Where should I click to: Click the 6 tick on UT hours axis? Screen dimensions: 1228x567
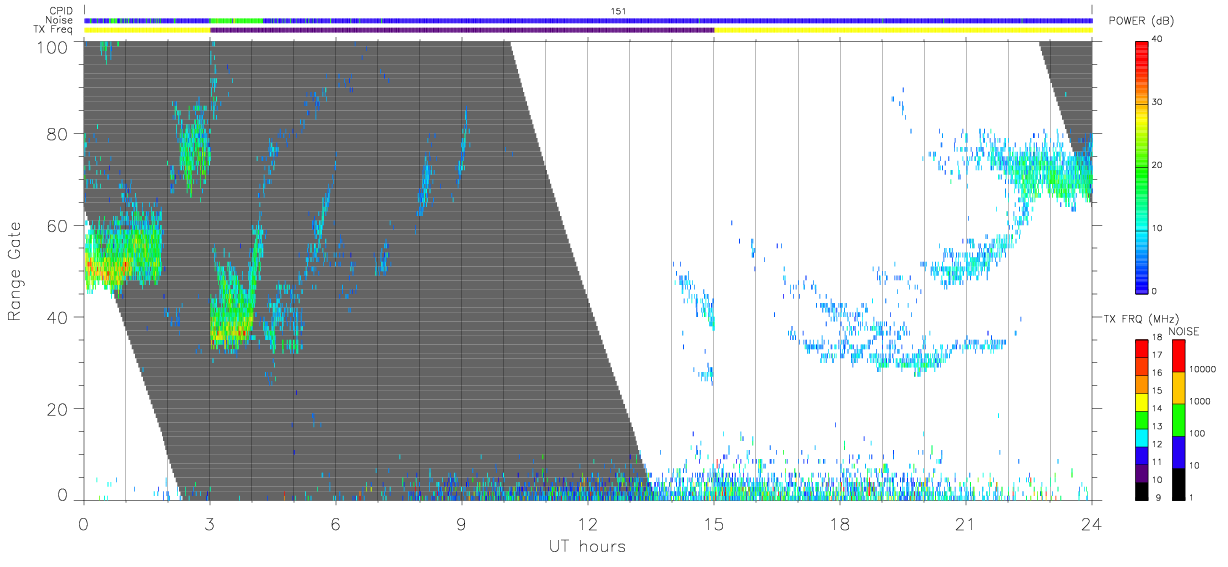pyautogui.click(x=336, y=523)
